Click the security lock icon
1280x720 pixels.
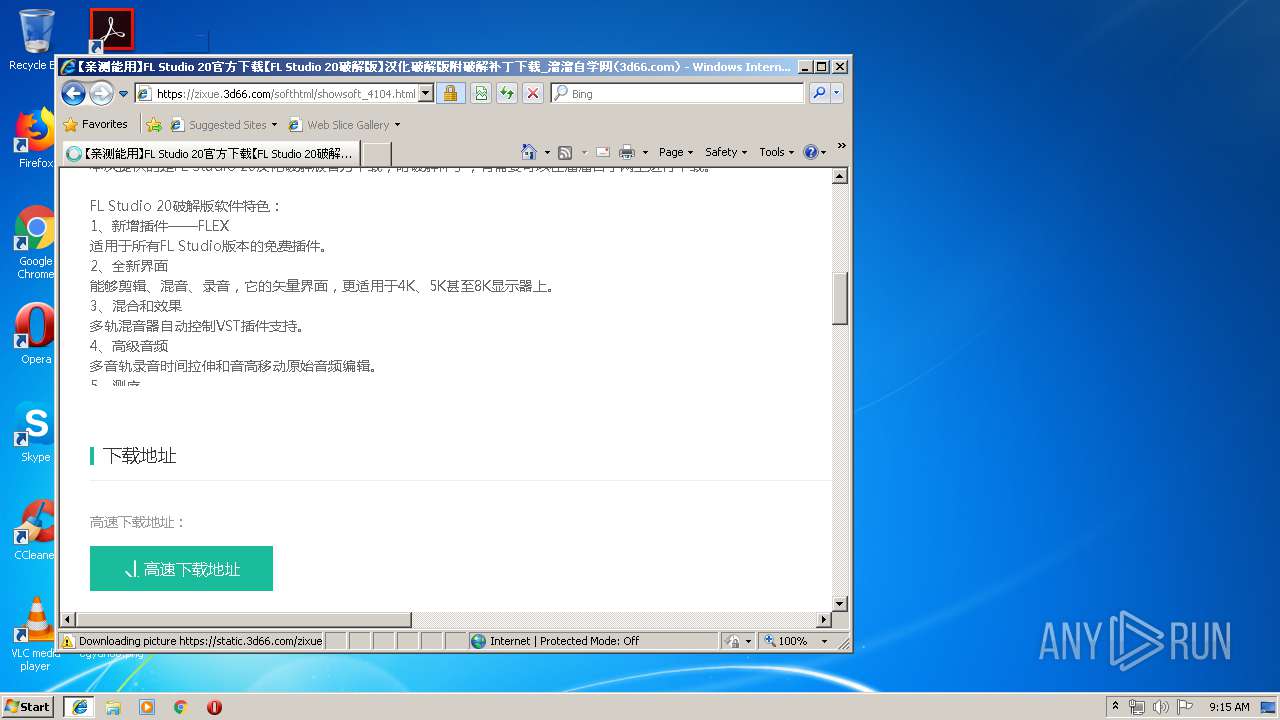click(x=450, y=94)
